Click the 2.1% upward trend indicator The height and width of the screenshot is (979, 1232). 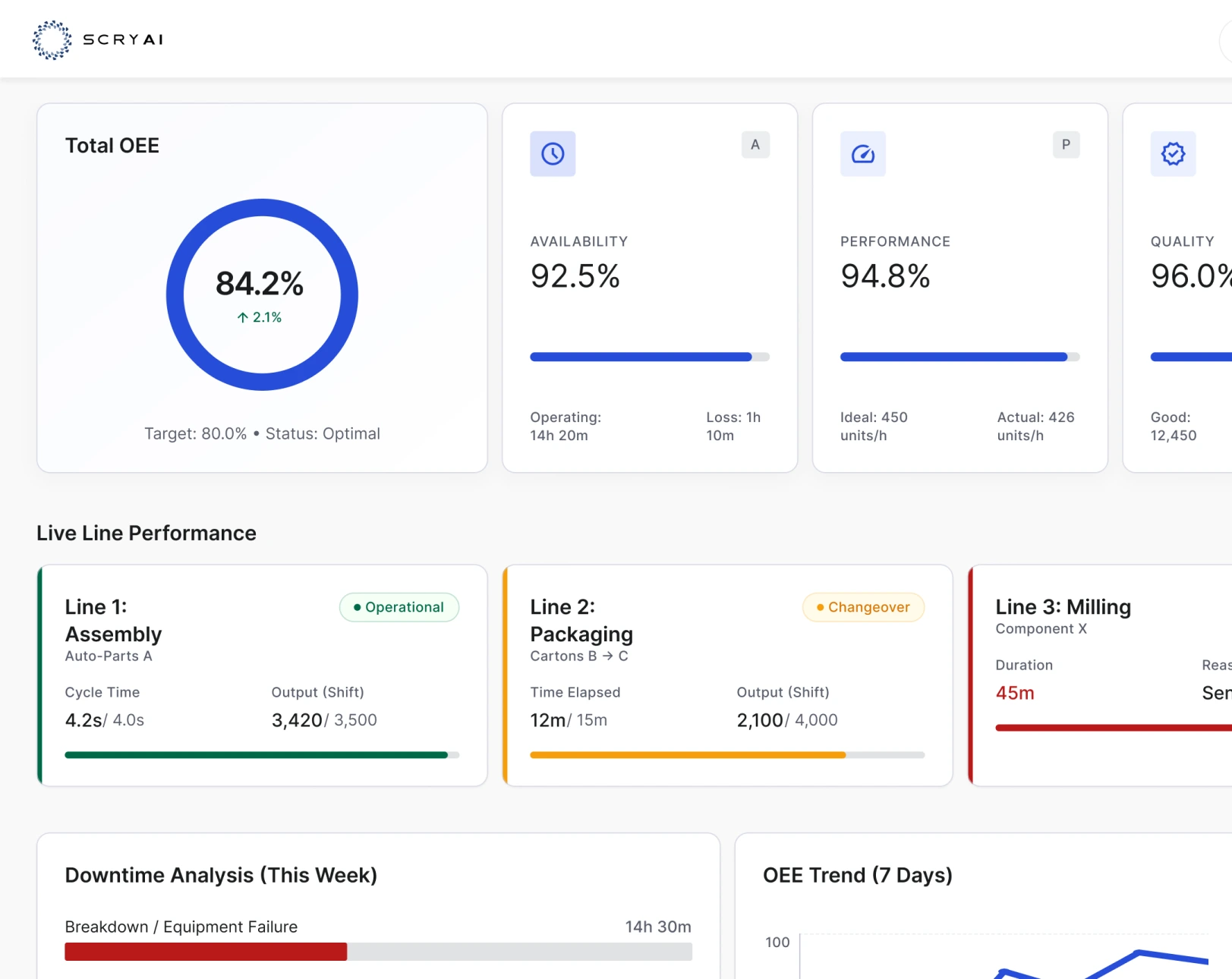pyautogui.click(x=260, y=317)
